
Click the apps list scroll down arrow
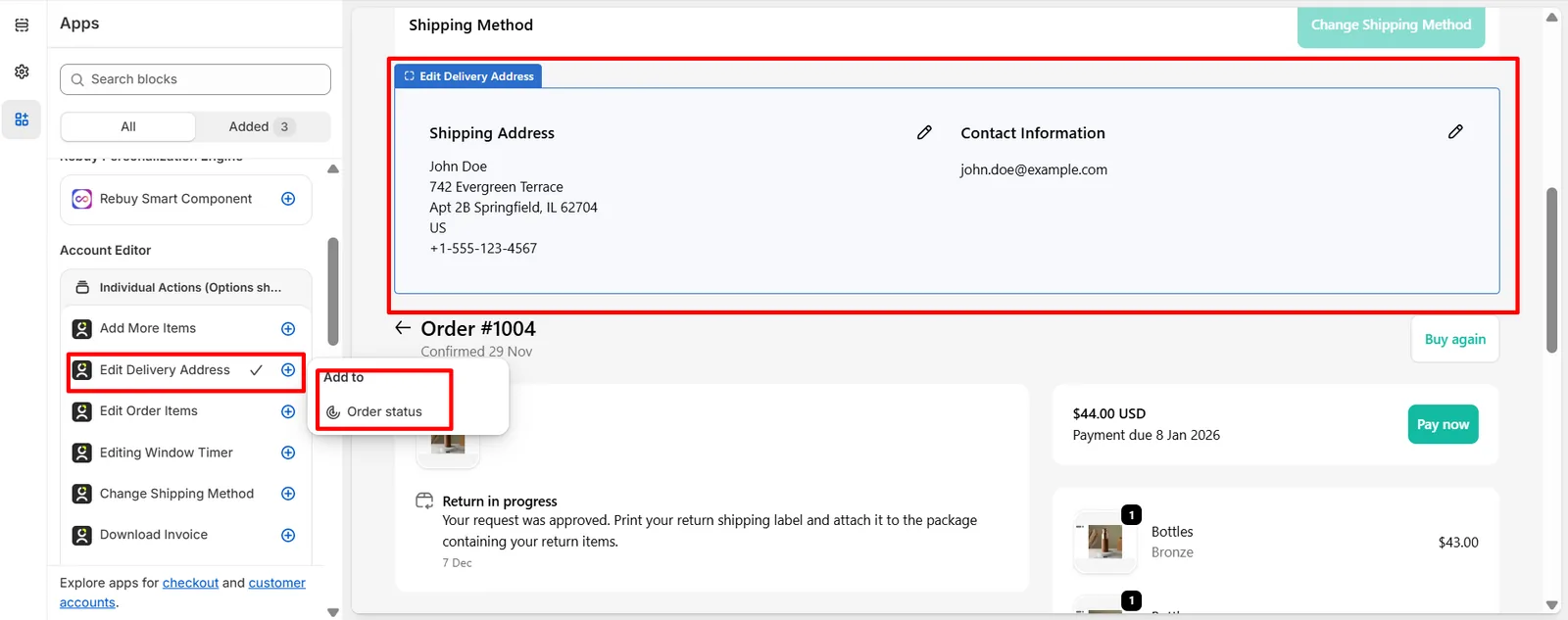click(x=333, y=612)
